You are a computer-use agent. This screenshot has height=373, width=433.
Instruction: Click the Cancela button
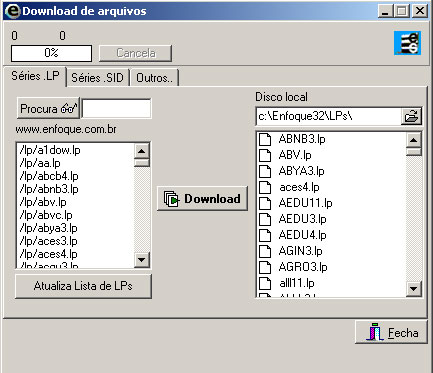pyautogui.click(x=135, y=53)
